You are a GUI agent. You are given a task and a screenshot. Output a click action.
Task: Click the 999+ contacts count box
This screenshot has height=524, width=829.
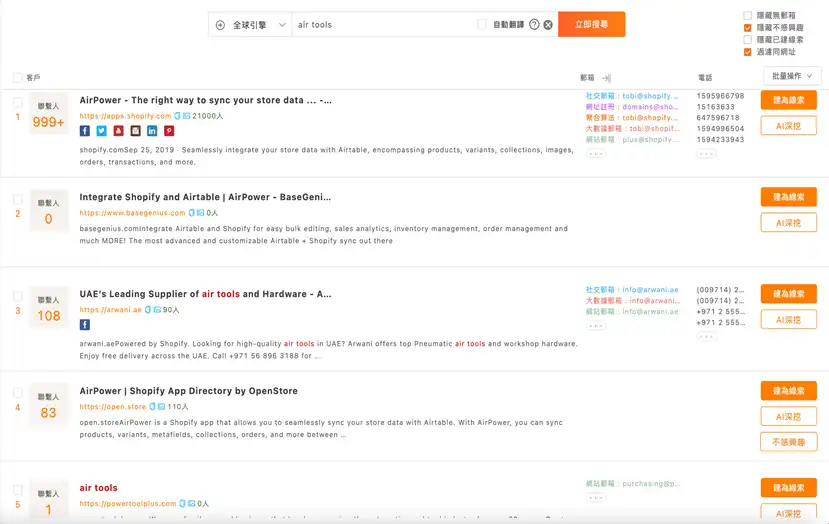point(49,115)
